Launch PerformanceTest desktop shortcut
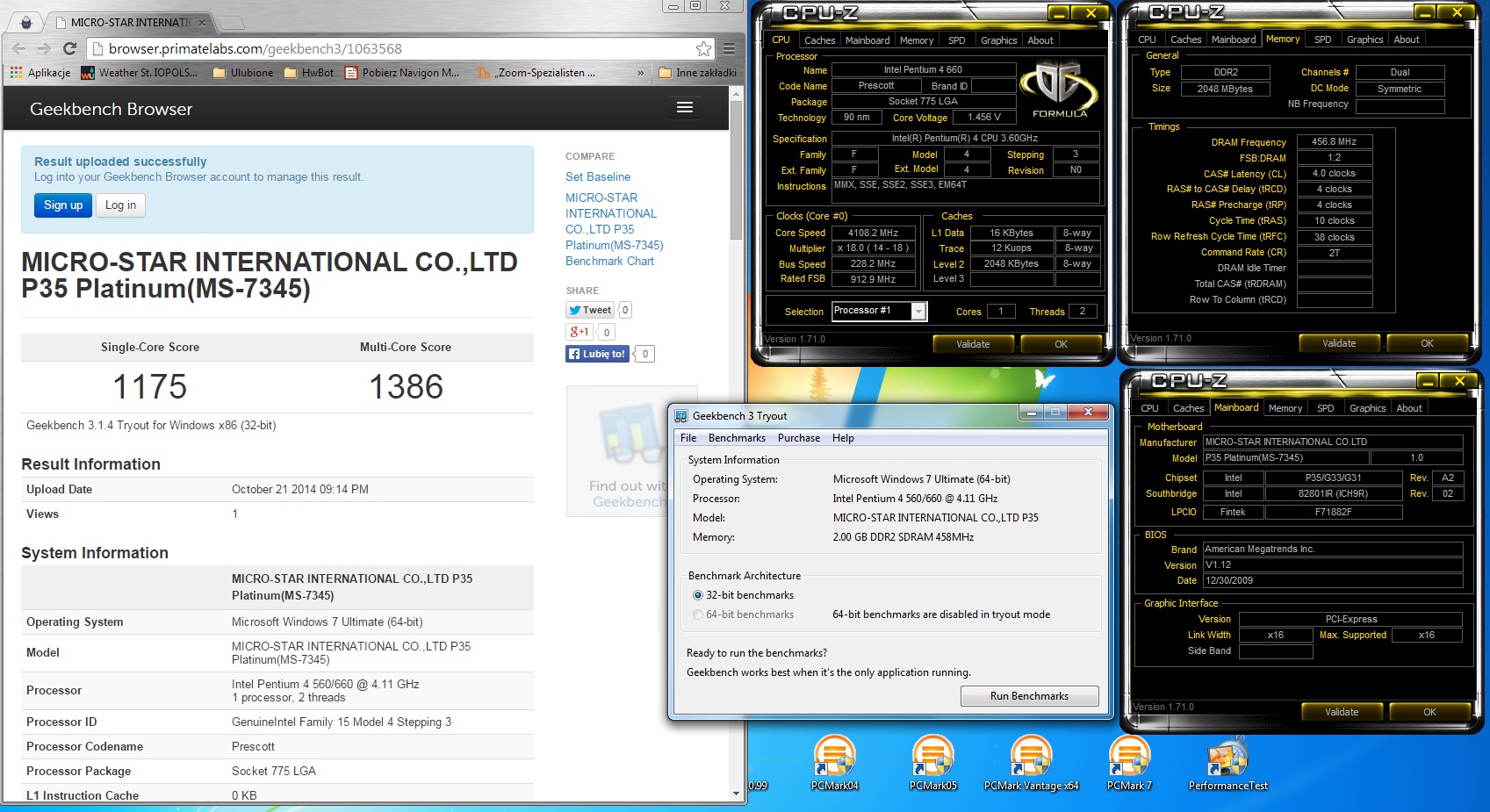Screen dimensions: 1490x812 pyautogui.click(x=1228, y=763)
